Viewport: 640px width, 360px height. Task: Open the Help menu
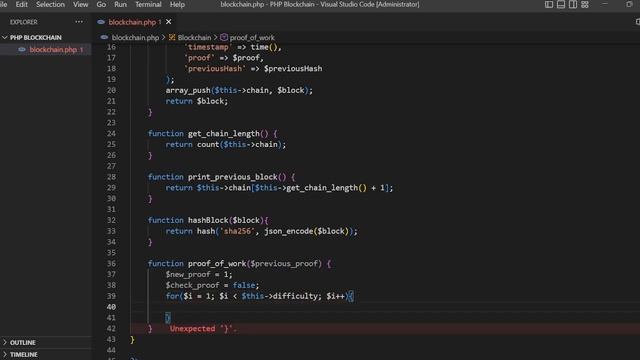pyautogui.click(x=177, y=4)
